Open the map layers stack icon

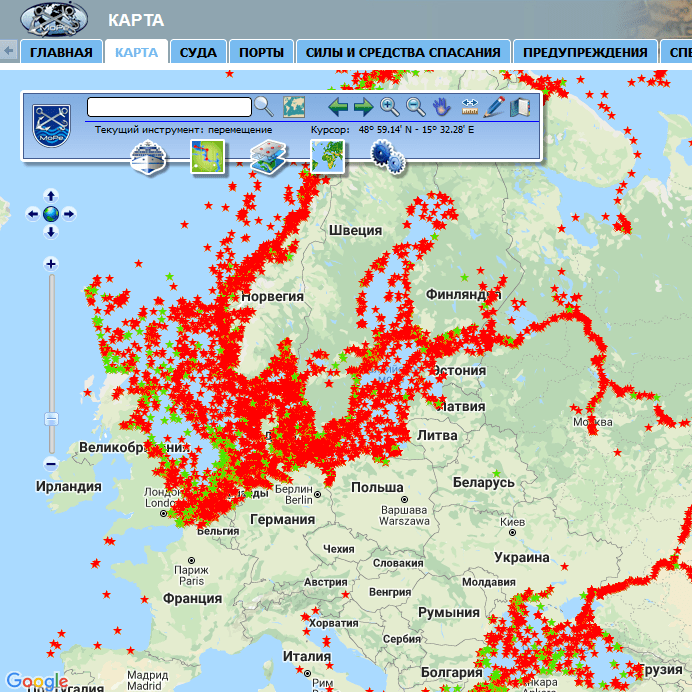(267, 157)
